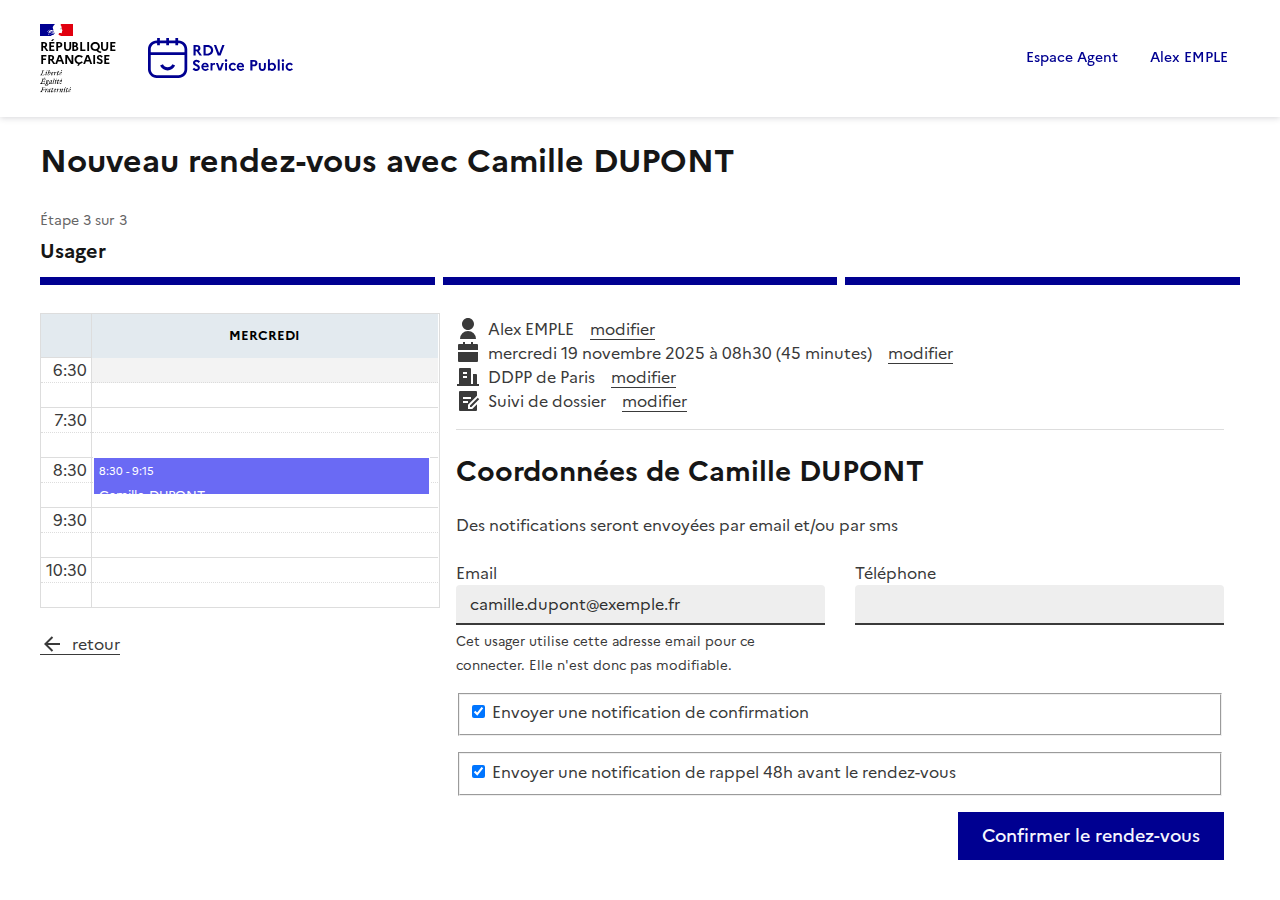Open the Alex EMPLE account menu
The height and width of the screenshot is (900, 1280).
click(x=1188, y=57)
